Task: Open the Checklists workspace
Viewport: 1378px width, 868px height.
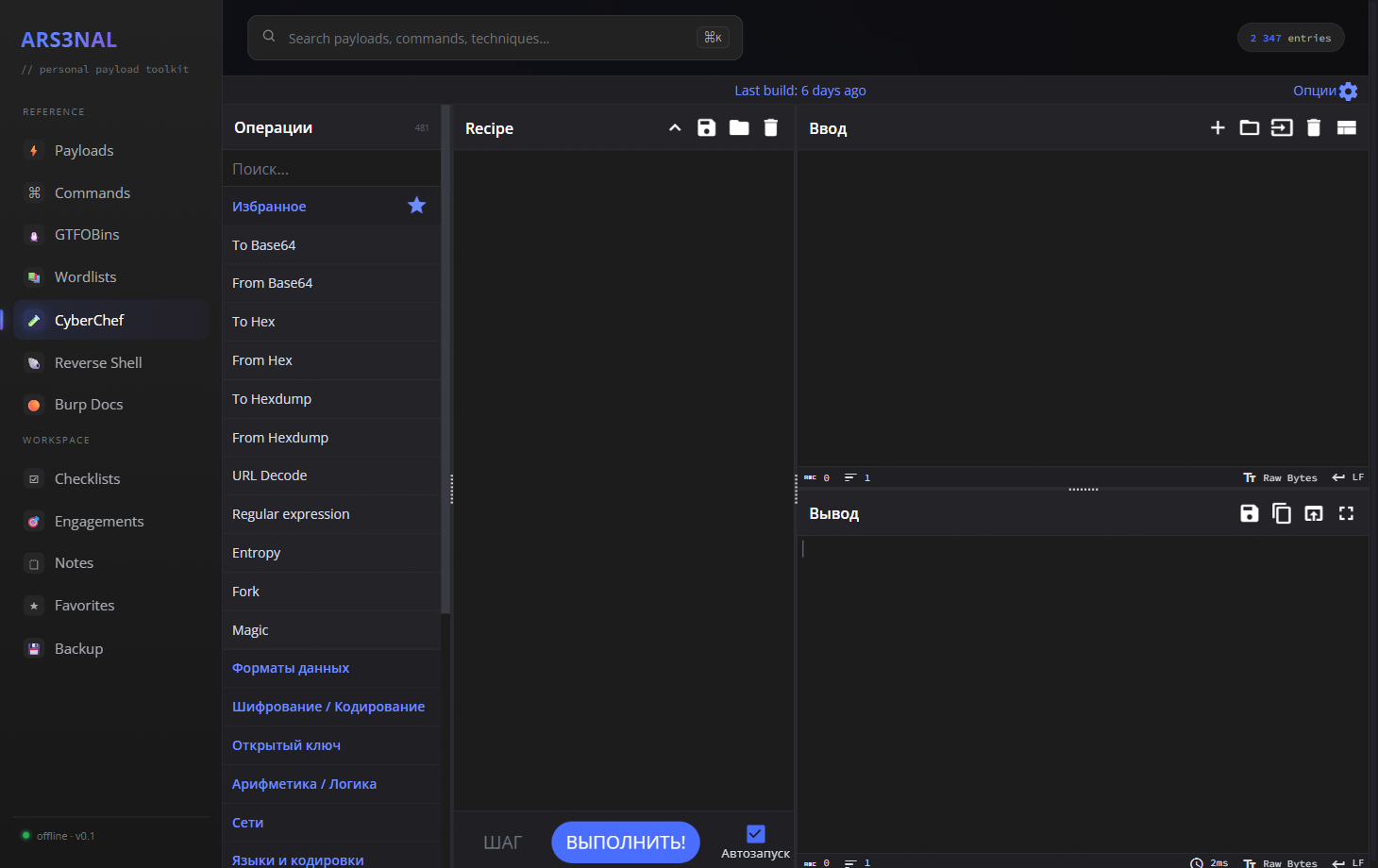Action: pyautogui.click(x=111, y=479)
